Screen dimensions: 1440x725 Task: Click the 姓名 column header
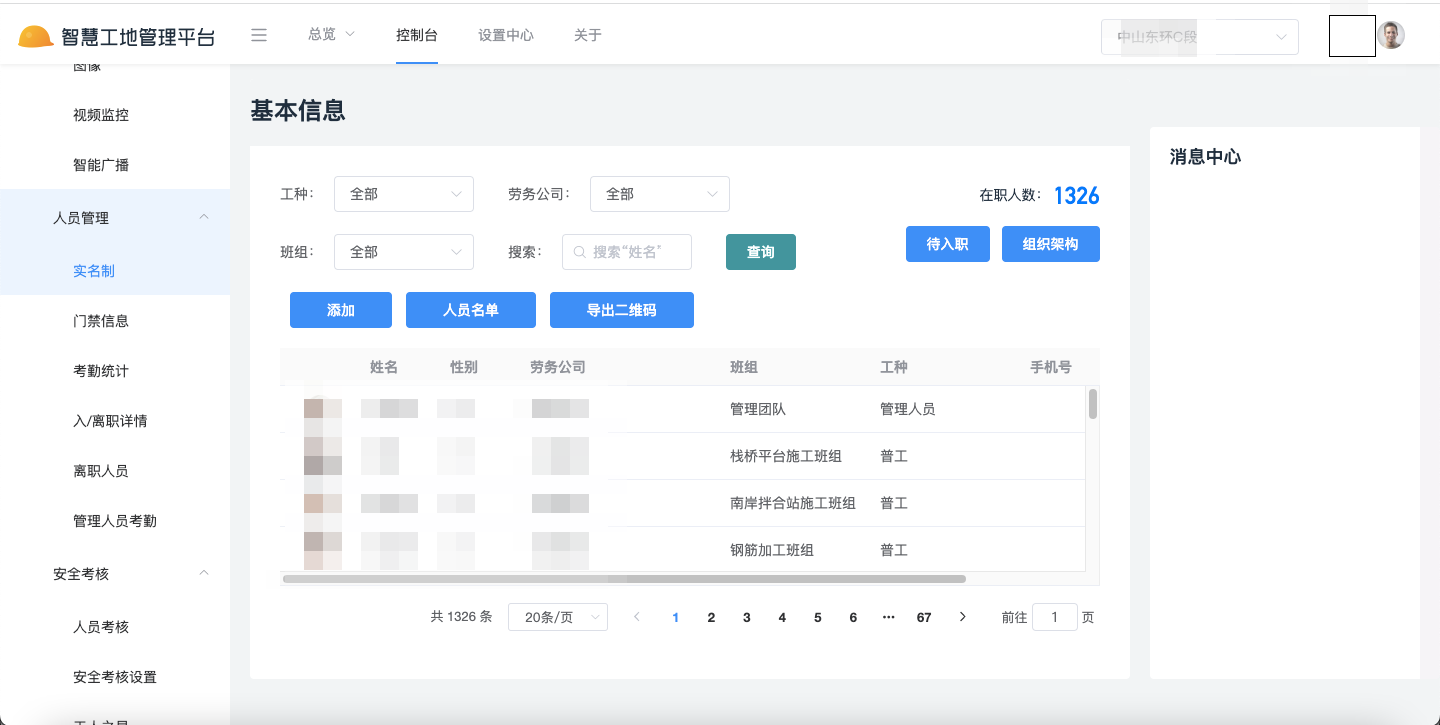click(384, 367)
